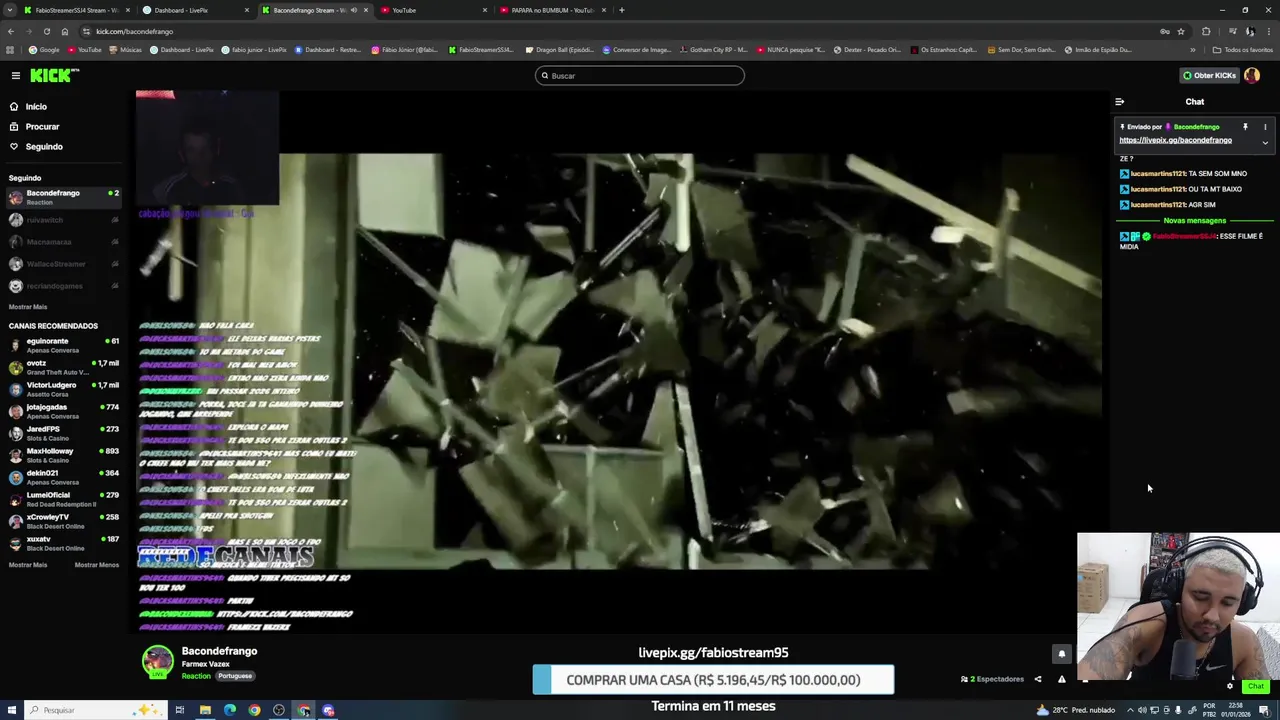Open recommended channel eguinorante
Image resolution: width=1280 pixels, height=720 pixels.
[62, 345]
